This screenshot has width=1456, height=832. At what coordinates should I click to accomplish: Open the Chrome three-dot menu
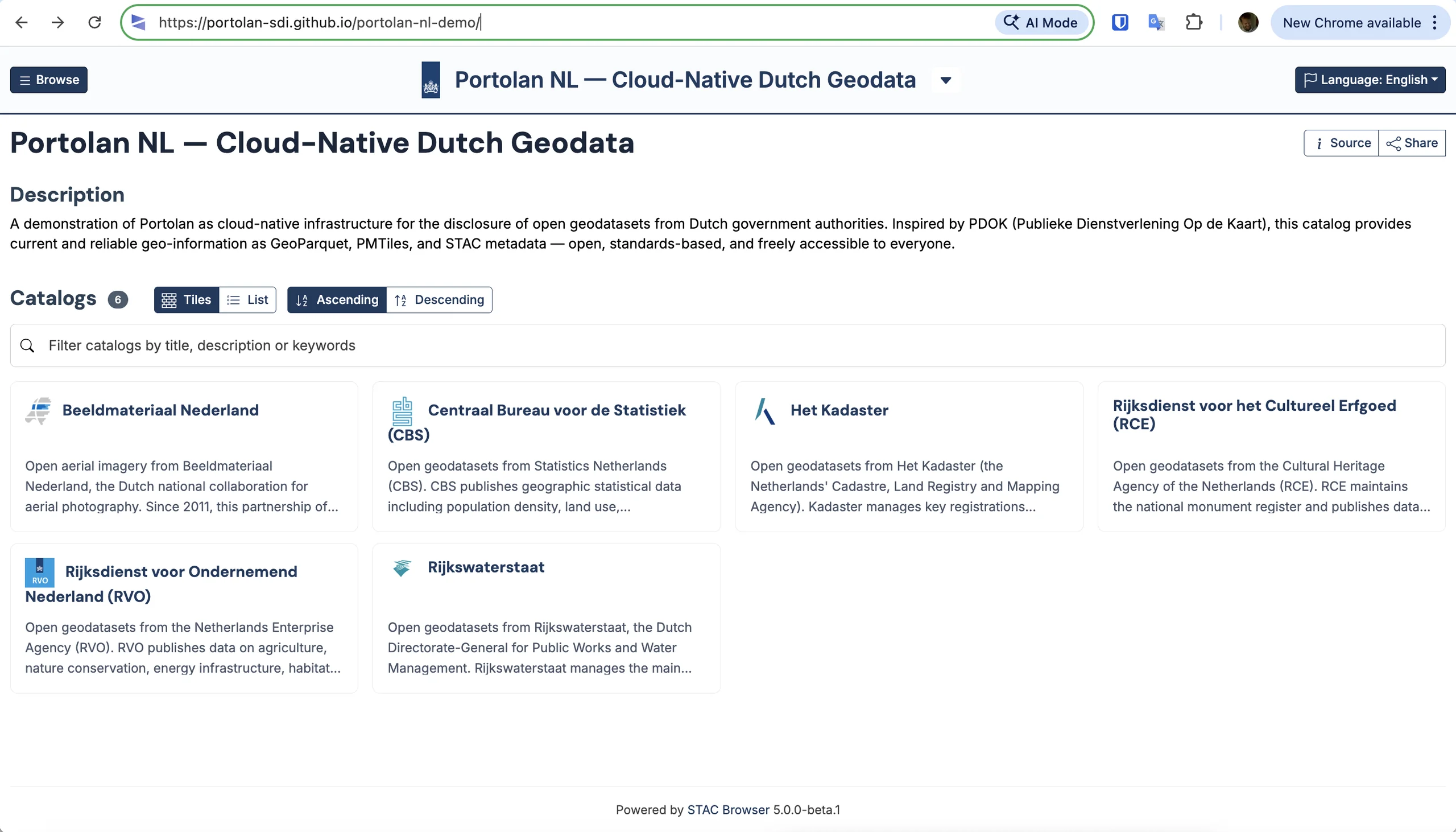(1434, 22)
